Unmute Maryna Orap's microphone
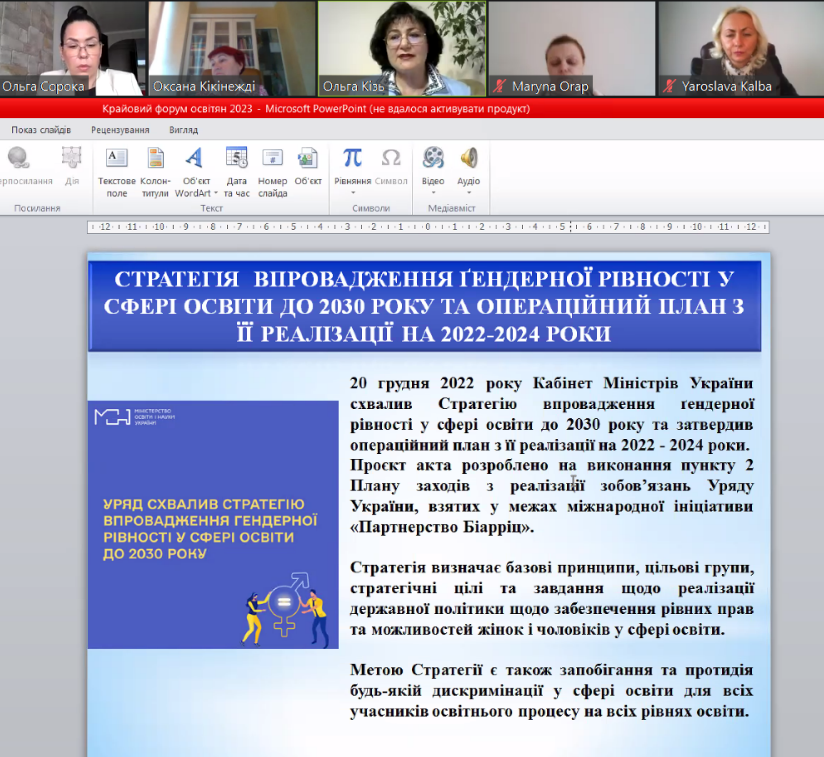Viewport: 824px width, 757px height. pos(498,85)
